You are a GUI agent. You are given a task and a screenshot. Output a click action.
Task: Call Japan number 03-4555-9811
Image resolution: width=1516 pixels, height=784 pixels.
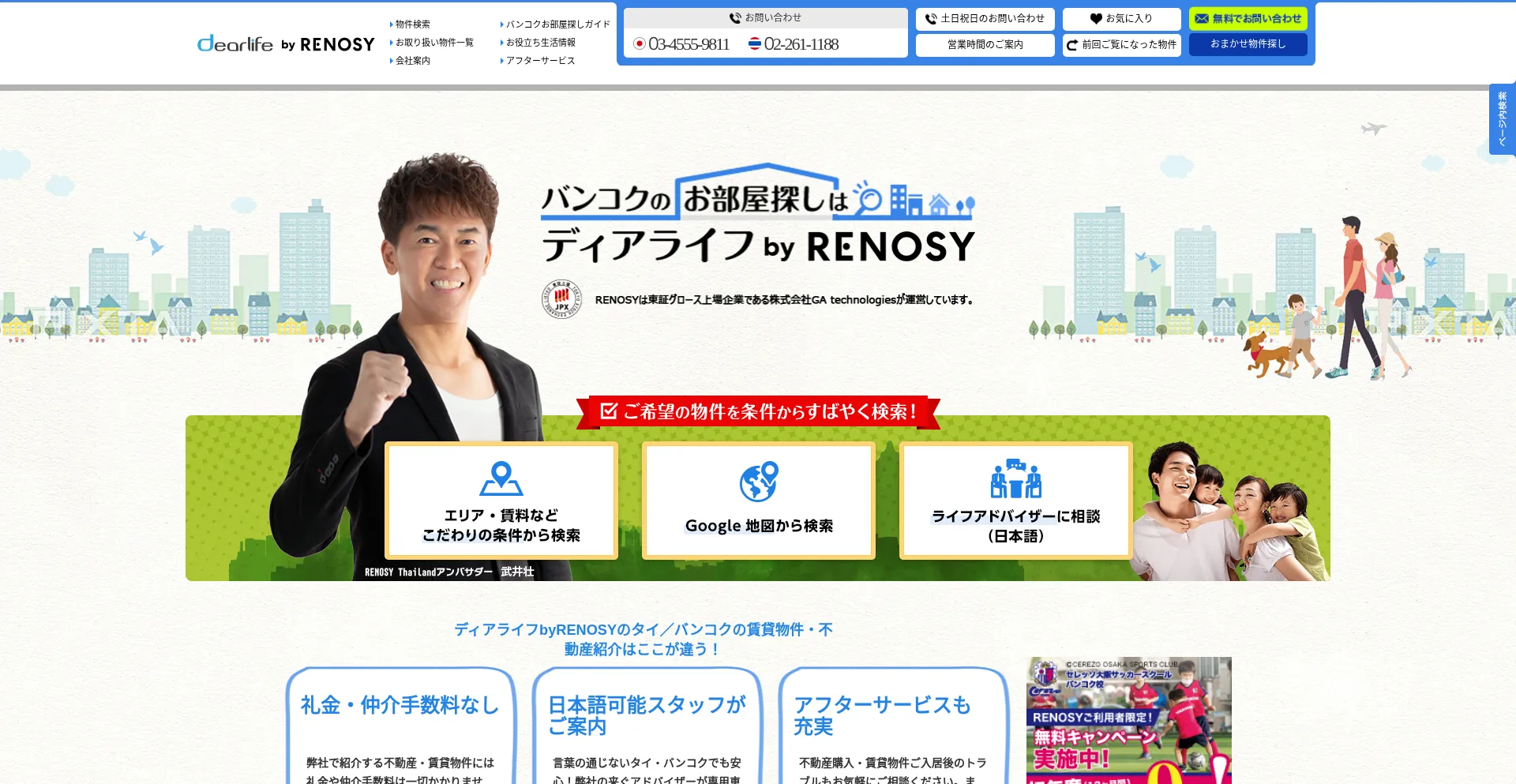(x=681, y=44)
